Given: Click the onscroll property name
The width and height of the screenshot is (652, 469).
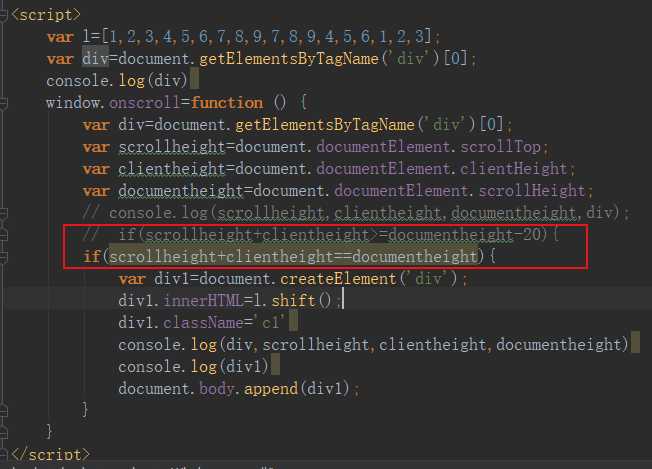Looking at the screenshot, I should [145, 103].
